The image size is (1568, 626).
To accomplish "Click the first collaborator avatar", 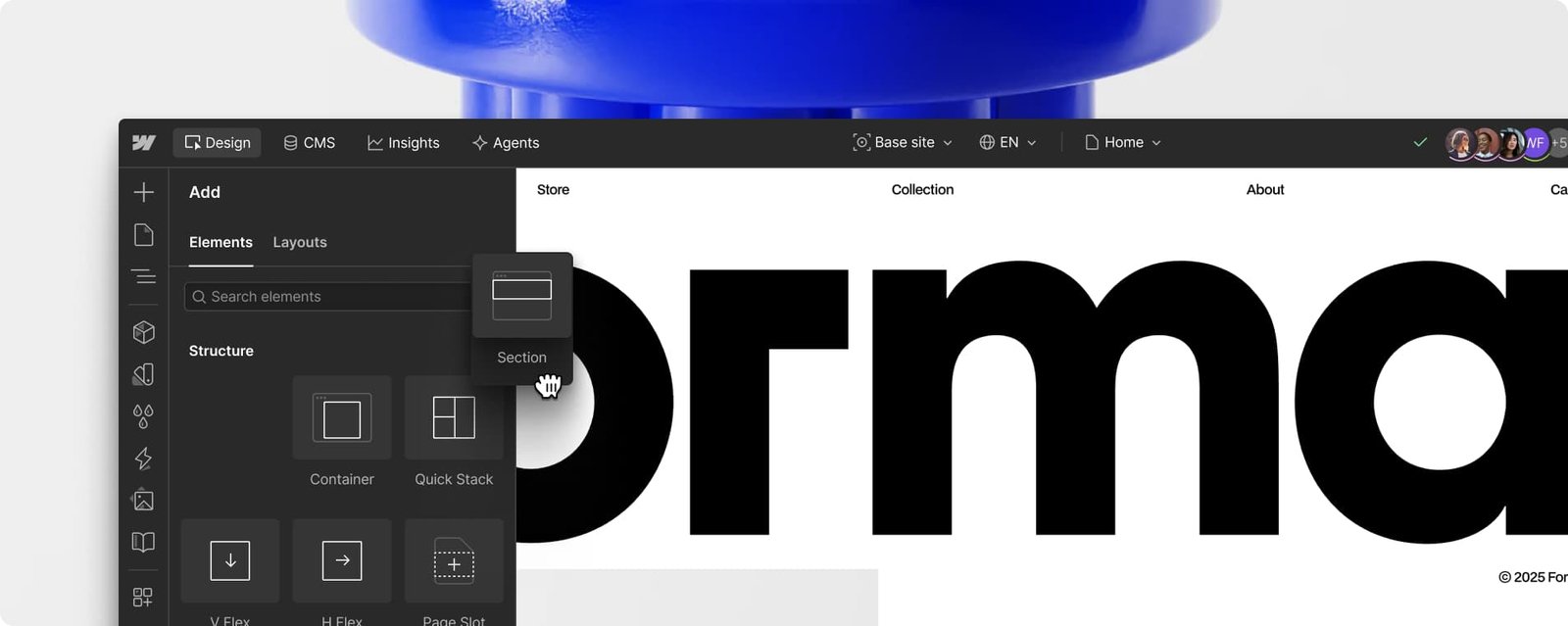I will pos(1461,143).
